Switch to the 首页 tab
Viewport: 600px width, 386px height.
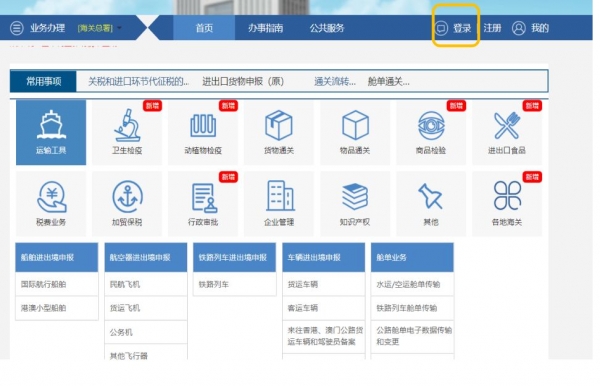(204, 28)
